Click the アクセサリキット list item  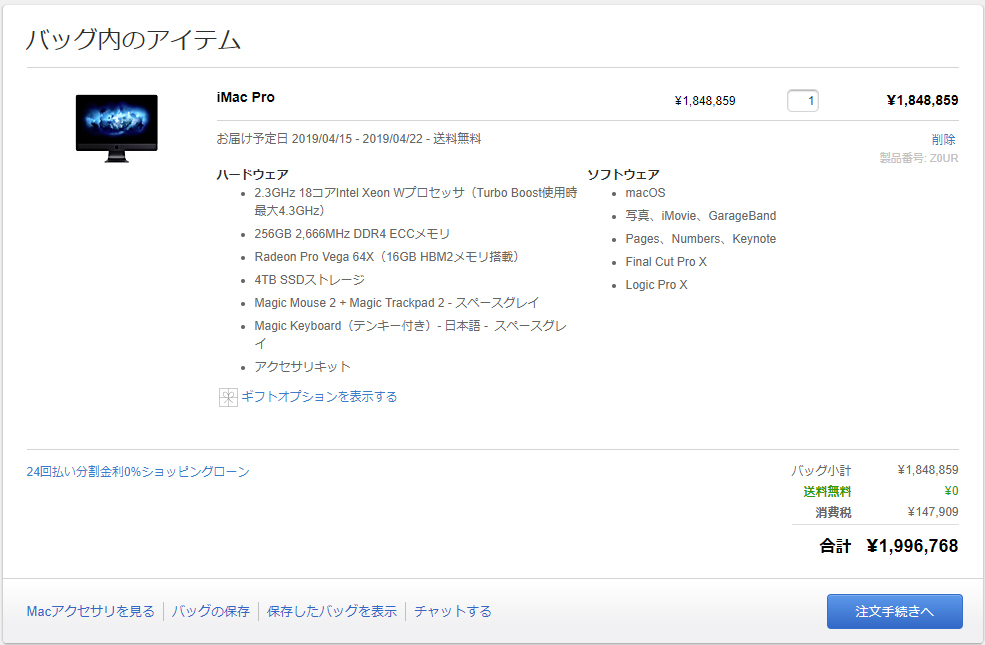[x=302, y=366]
